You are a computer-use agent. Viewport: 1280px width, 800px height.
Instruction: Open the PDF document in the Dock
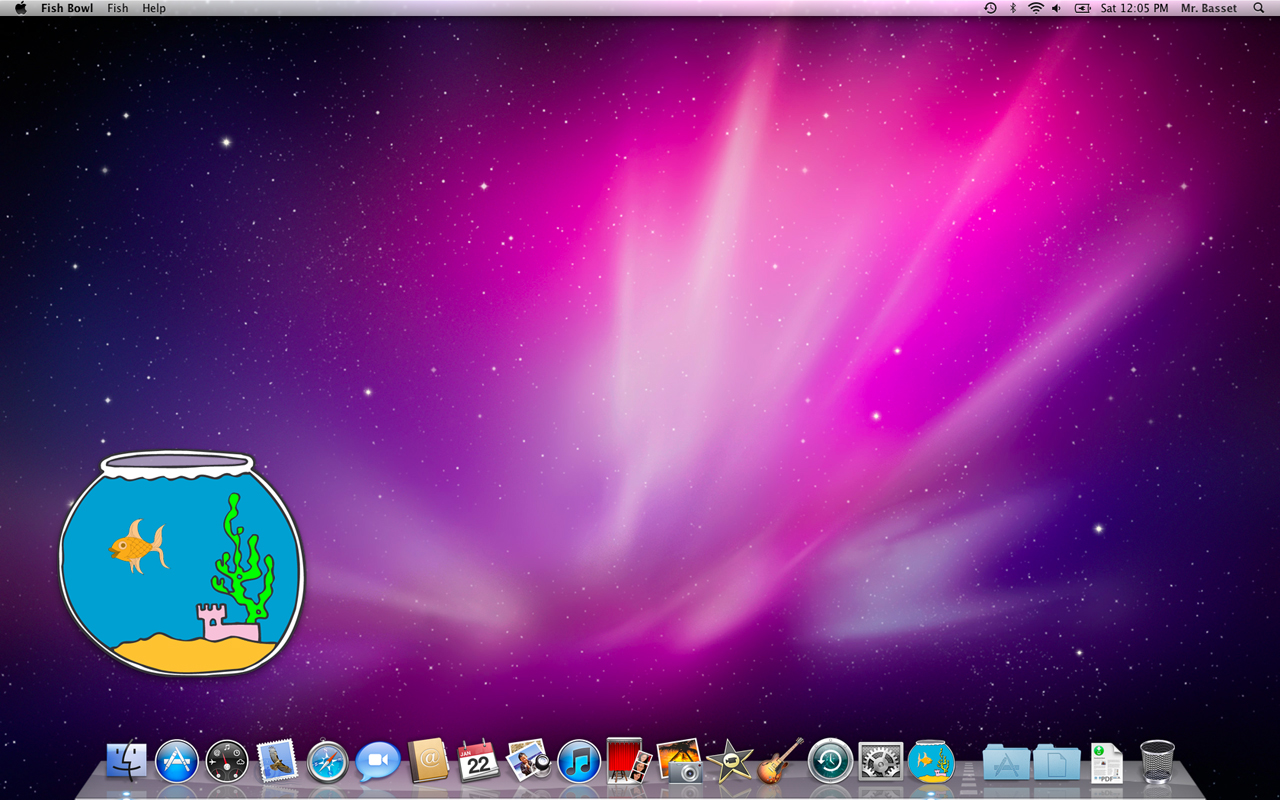(1107, 763)
